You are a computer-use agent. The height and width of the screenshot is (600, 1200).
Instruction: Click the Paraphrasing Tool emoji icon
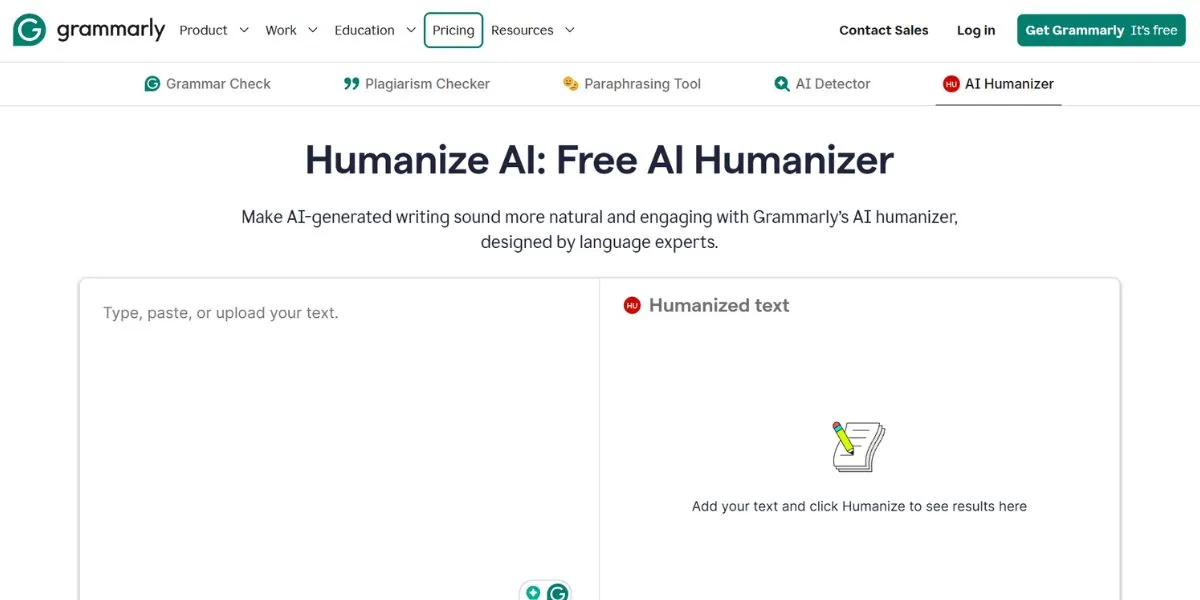coord(569,83)
